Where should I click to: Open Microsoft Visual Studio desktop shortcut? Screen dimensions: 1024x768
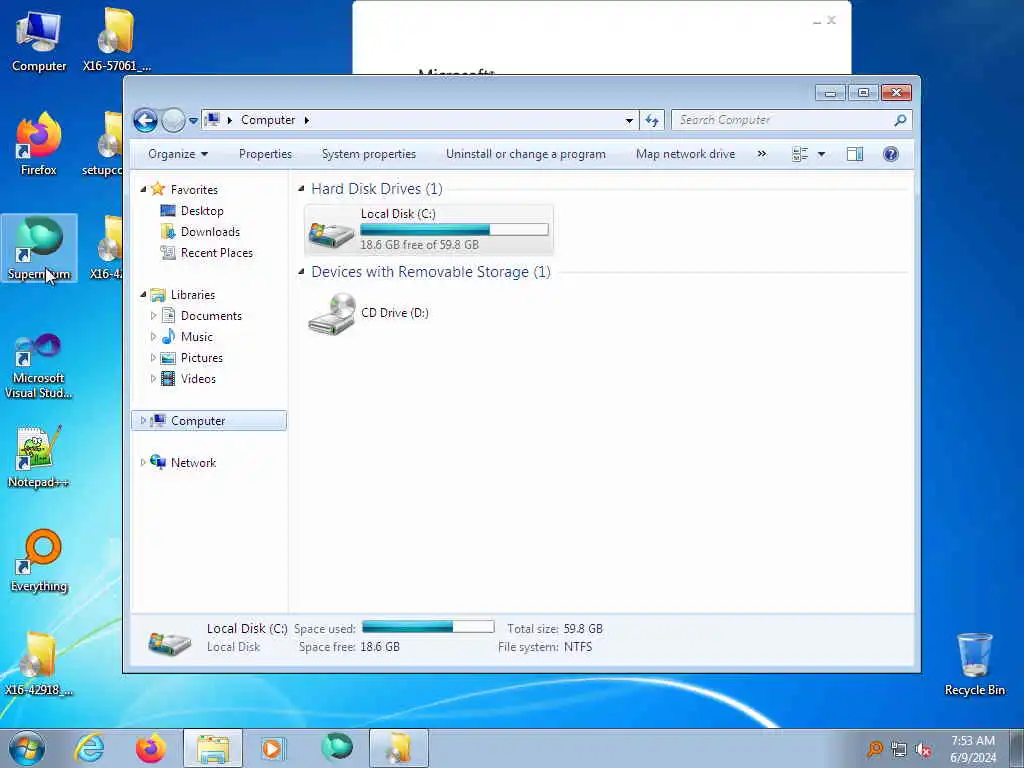point(39,366)
